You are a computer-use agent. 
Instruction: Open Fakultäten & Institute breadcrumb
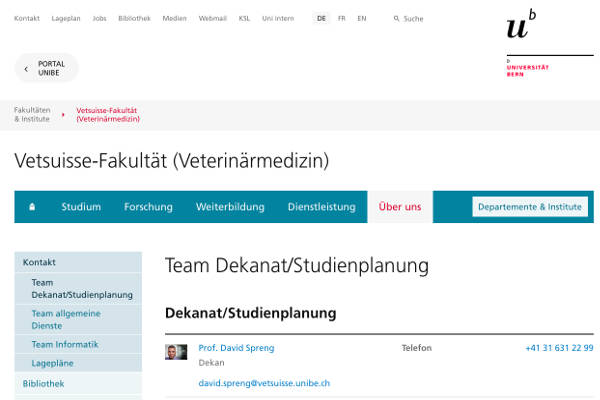click(32, 114)
